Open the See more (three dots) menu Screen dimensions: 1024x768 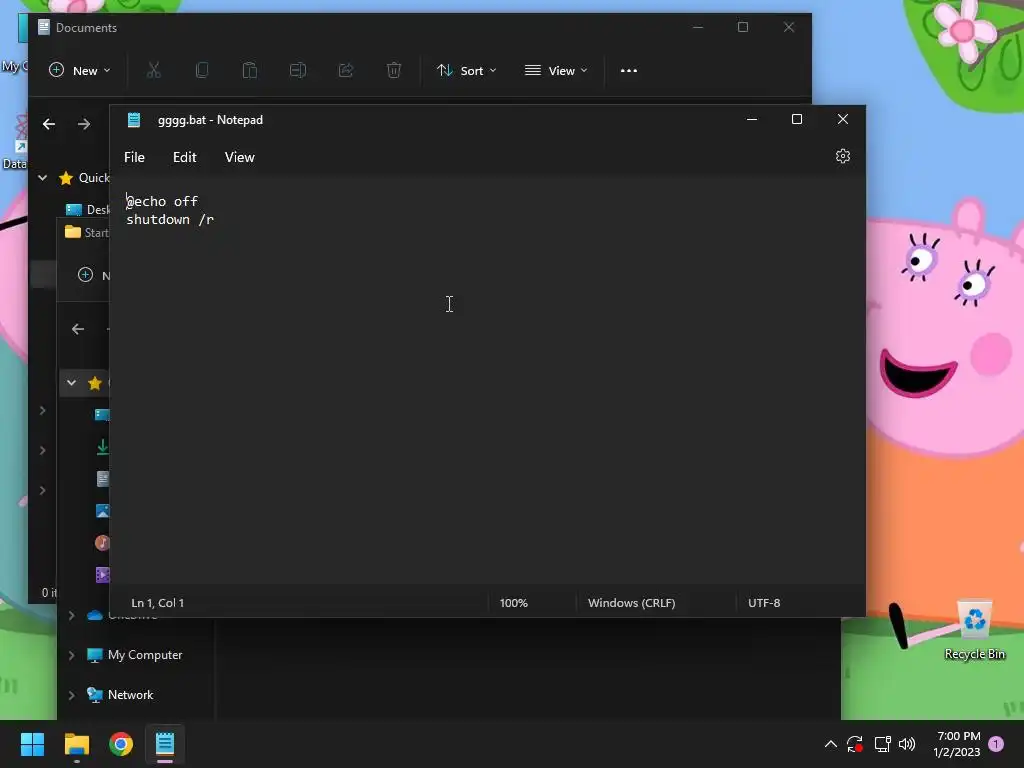point(628,71)
